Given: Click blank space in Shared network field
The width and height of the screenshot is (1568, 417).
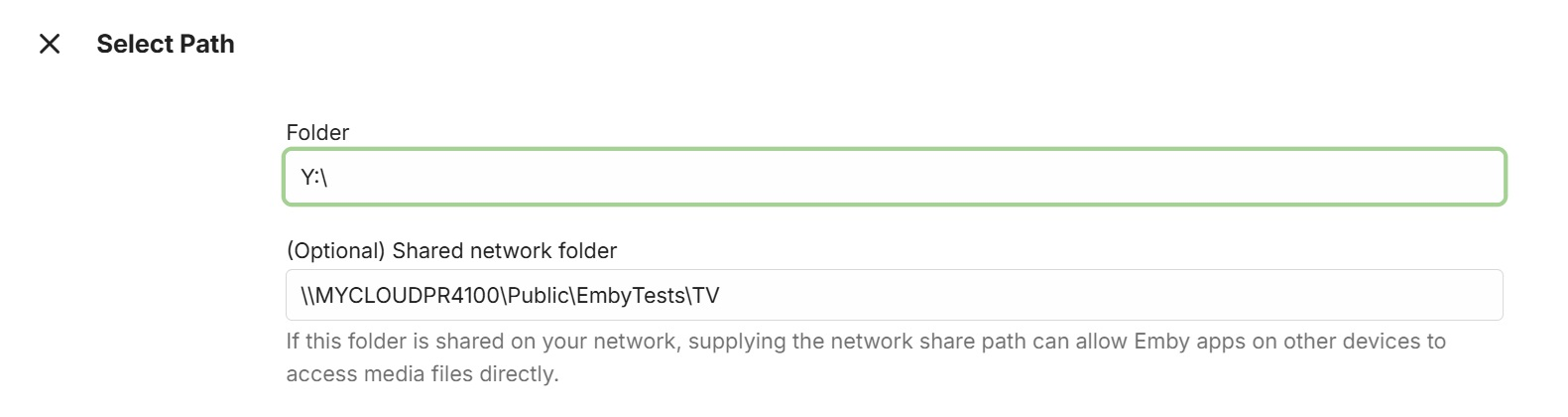Looking at the screenshot, I should pyautogui.click(x=1091, y=295).
